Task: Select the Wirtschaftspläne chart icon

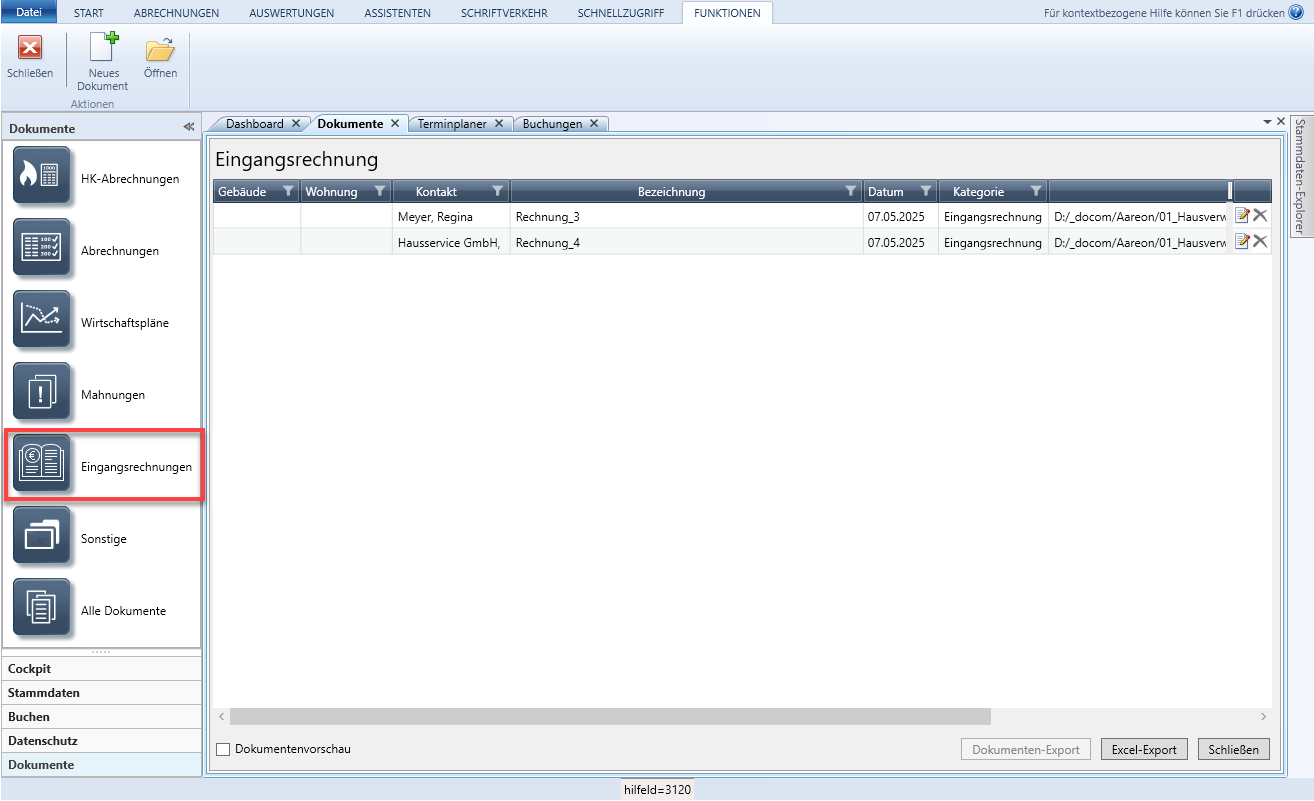Action: pyautogui.click(x=42, y=319)
